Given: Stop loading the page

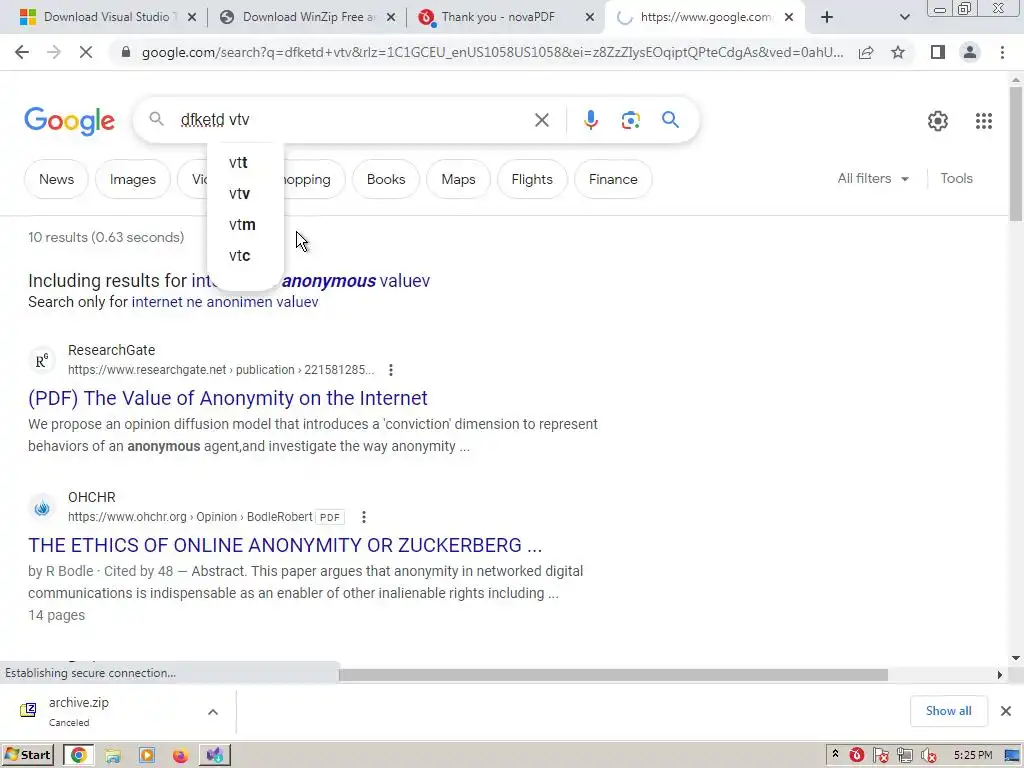Looking at the screenshot, I should point(86,52).
